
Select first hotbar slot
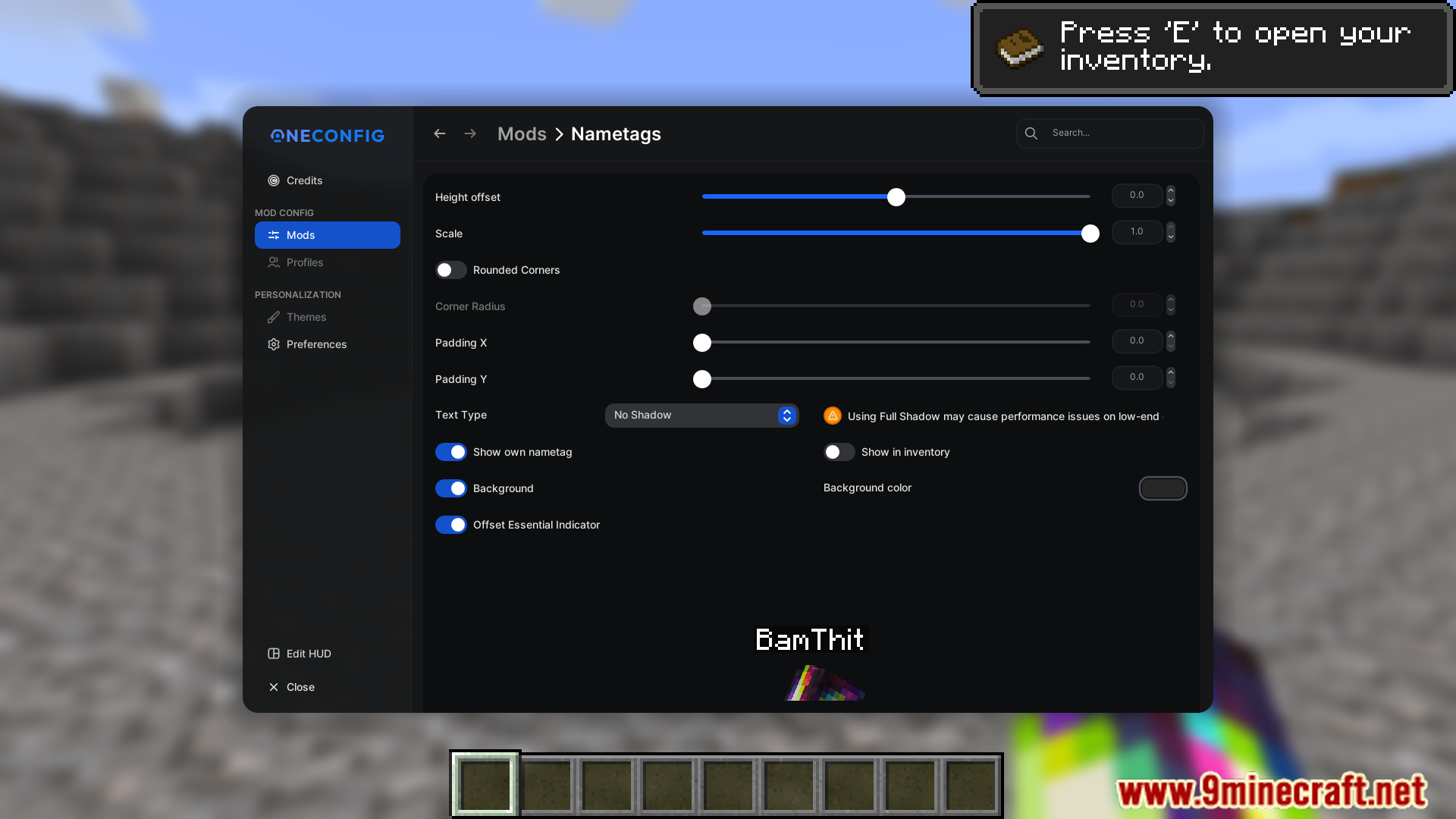click(x=485, y=785)
